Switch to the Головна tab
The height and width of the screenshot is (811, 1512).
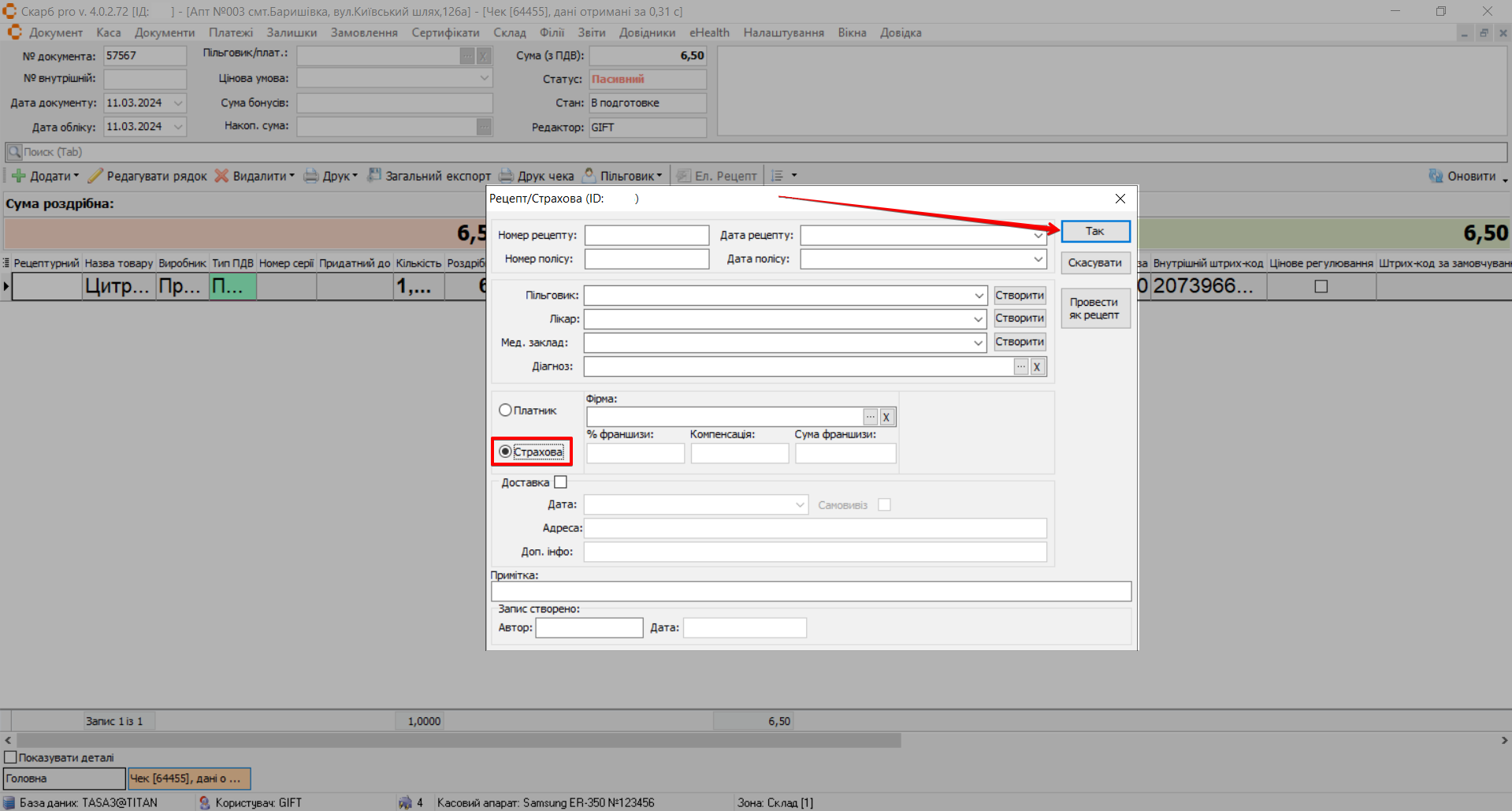(64, 779)
